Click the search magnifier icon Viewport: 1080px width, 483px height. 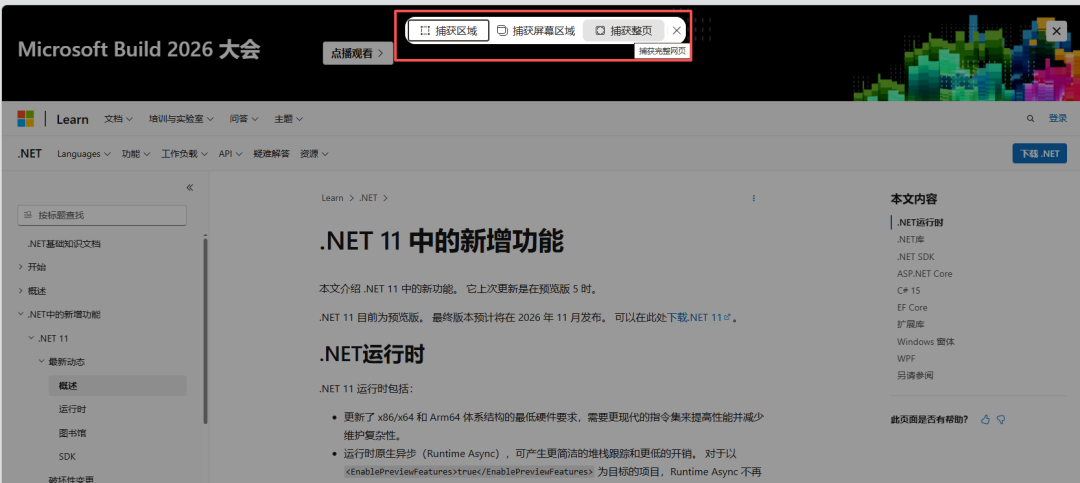coord(1030,119)
